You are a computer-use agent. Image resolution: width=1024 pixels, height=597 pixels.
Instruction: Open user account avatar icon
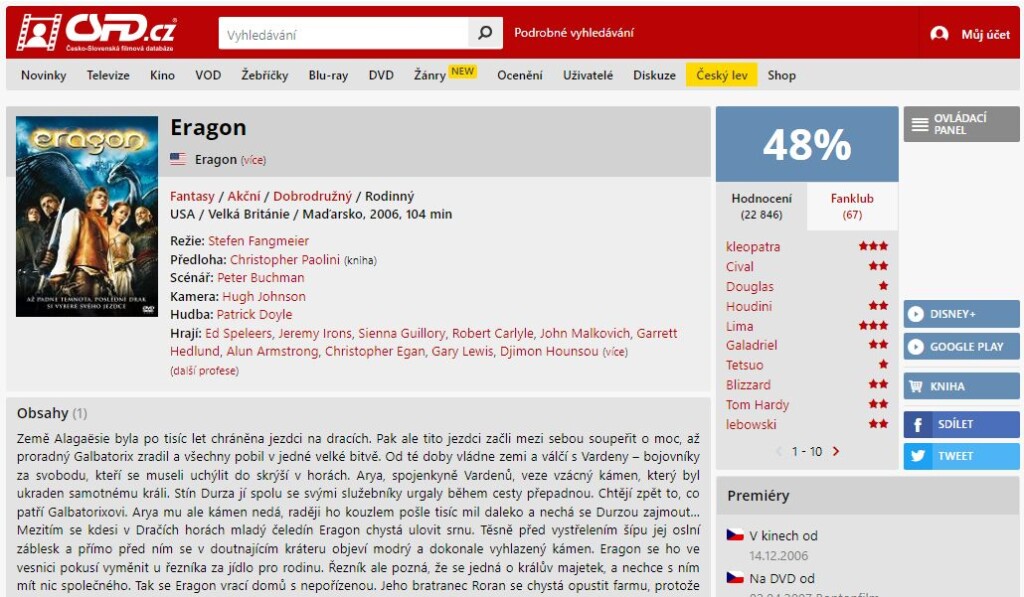pyautogui.click(x=939, y=34)
